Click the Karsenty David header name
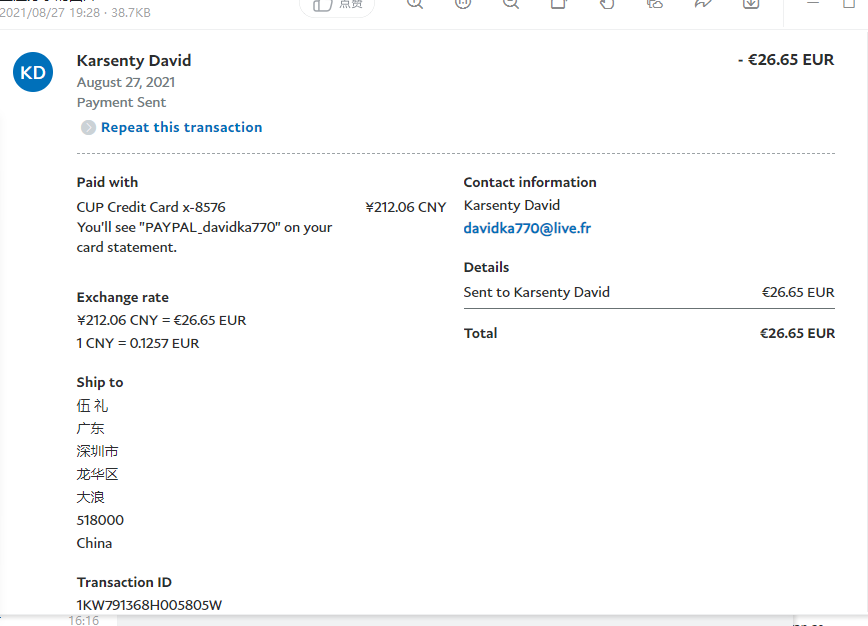 (134, 60)
